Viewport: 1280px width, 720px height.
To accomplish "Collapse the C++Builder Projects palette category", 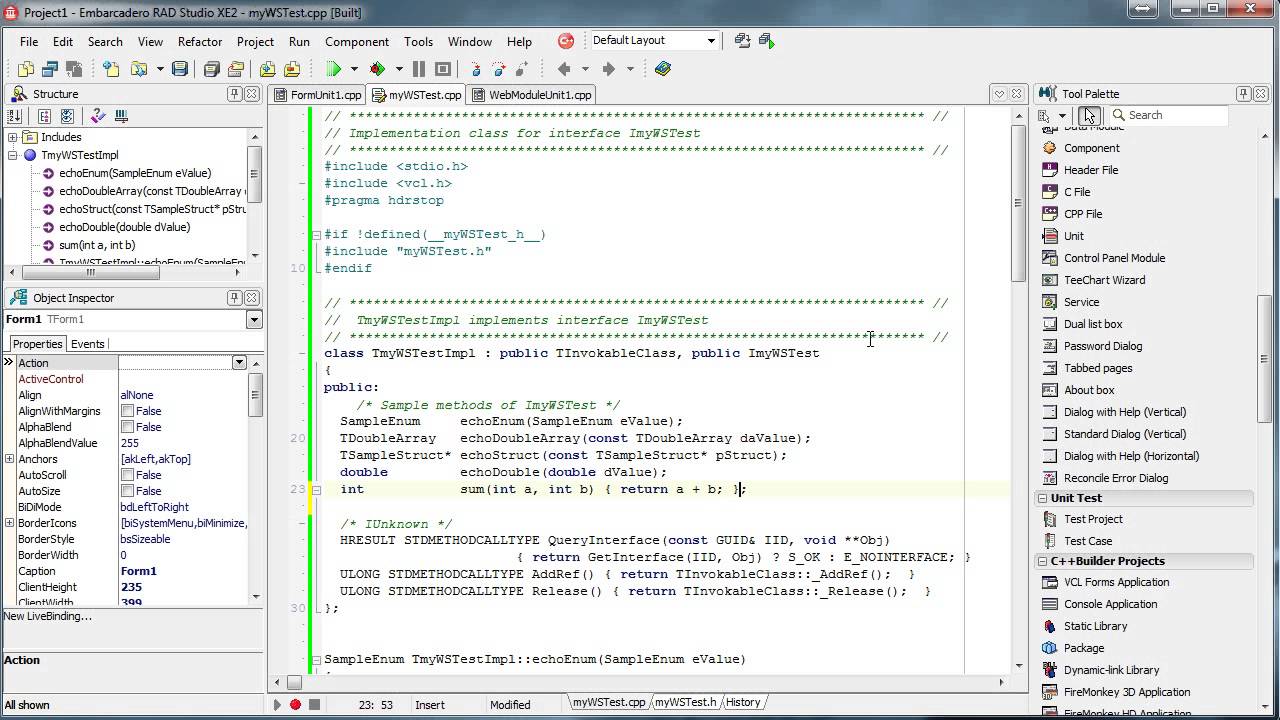I will 1044,561.
